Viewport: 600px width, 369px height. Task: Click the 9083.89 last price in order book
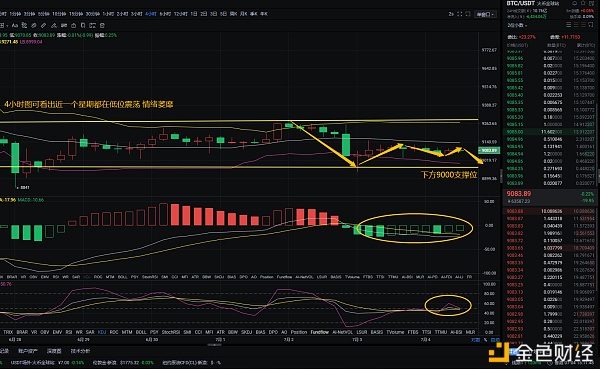(x=519, y=194)
